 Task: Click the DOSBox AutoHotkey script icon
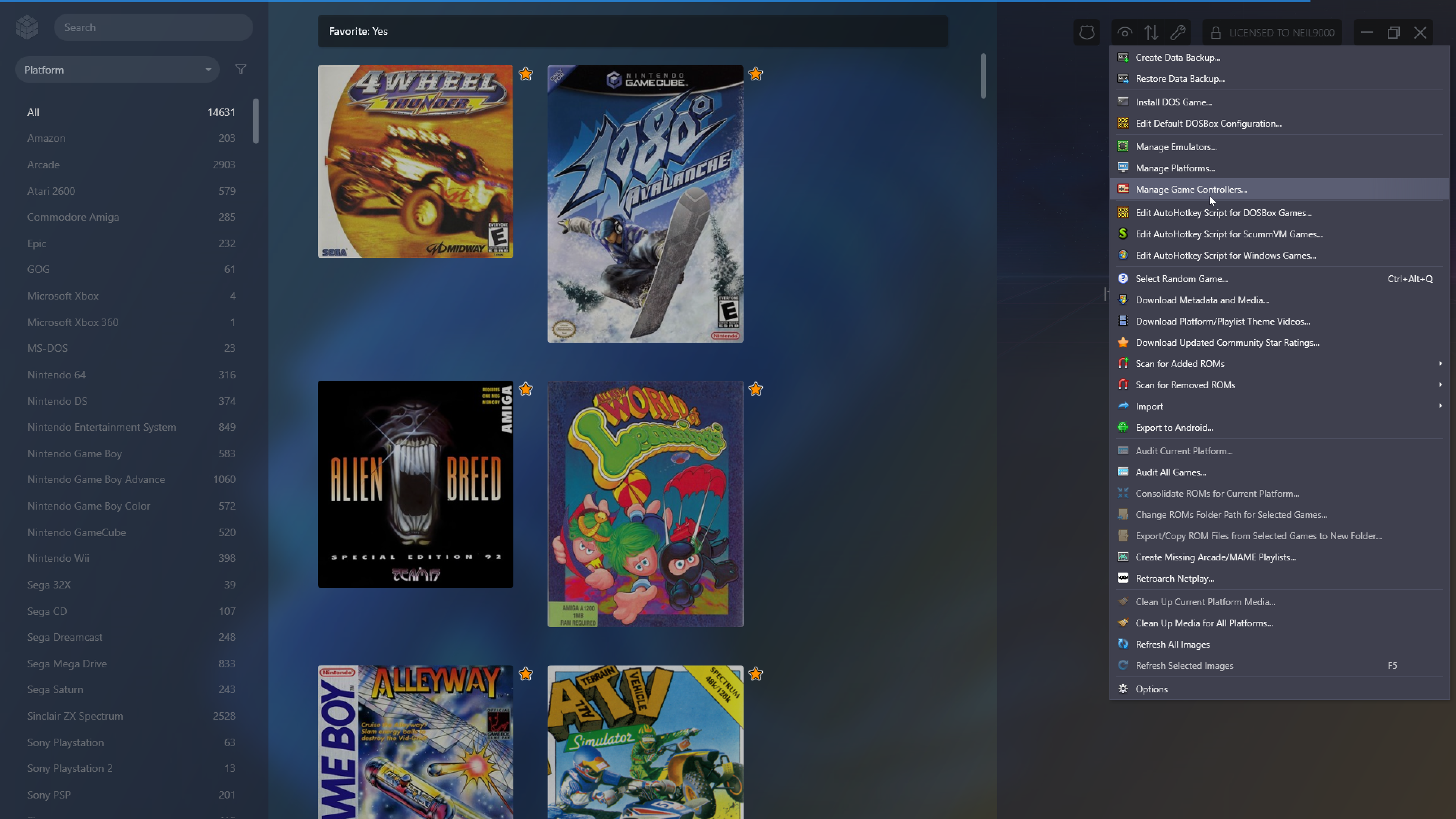[1123, 213]
